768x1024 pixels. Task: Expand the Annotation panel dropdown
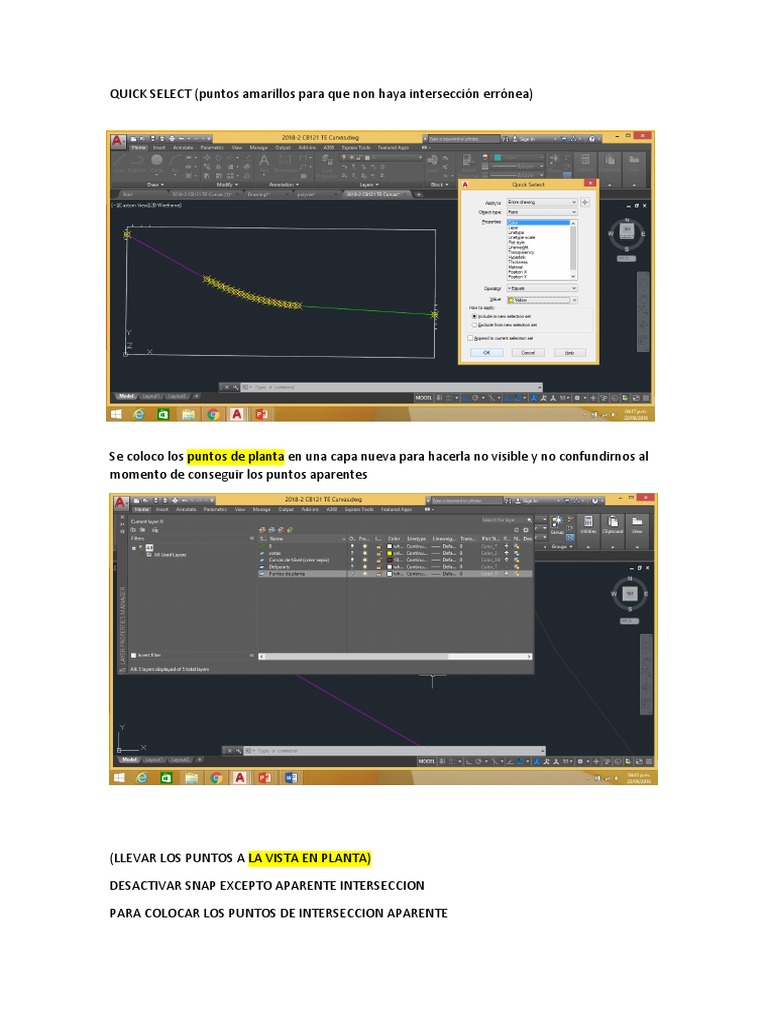pos(283,185)
